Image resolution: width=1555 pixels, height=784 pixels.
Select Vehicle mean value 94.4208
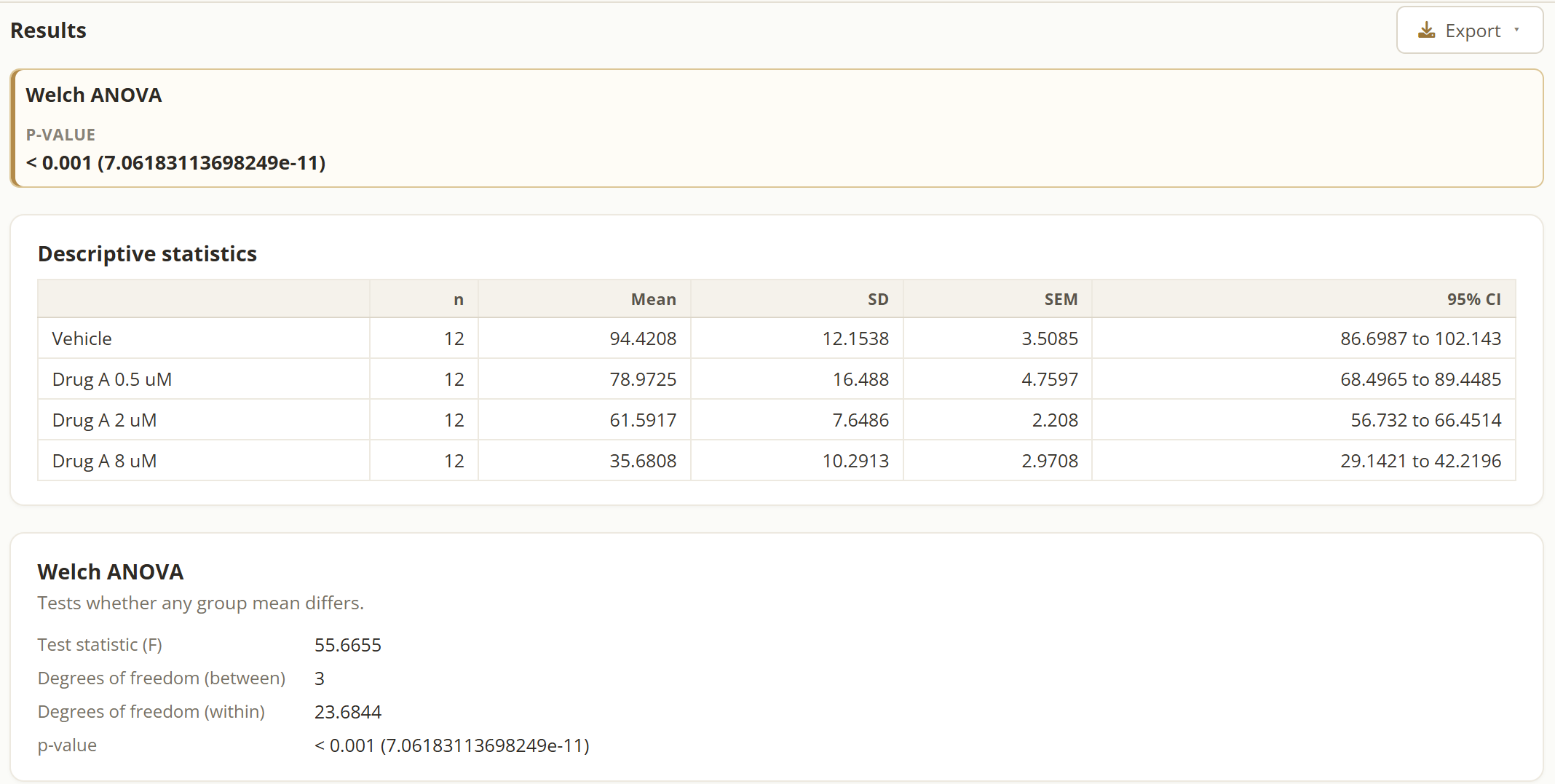pyautogui.click(x=644, y=338)
